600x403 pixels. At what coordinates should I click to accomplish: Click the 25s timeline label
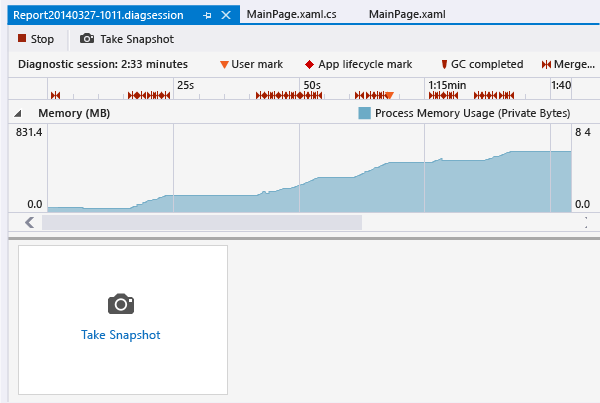point(186,85)
